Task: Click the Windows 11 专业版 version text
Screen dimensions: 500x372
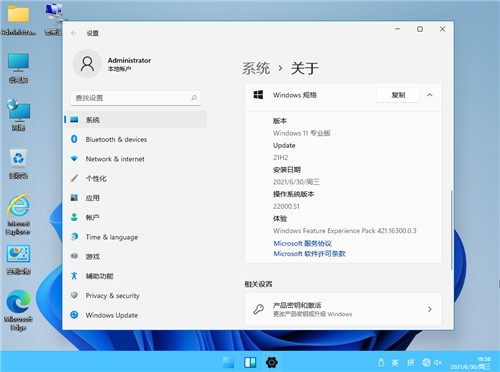Action: click(302, 133)
